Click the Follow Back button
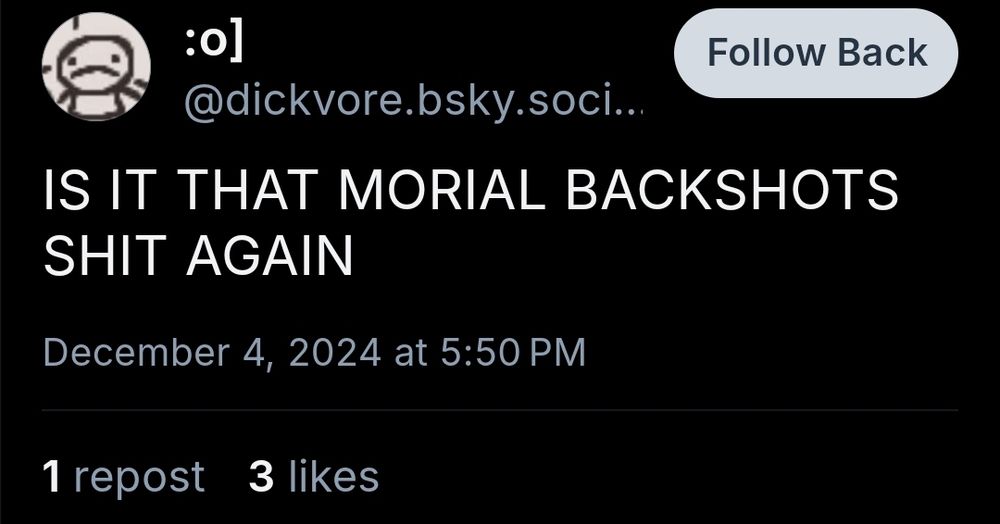 tap(816, 53)
